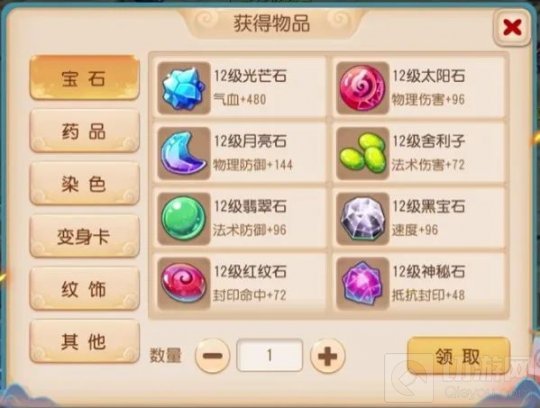
Task: Choose the 12级黑宝石 grey diamond icon
Action: coord(362,219)
